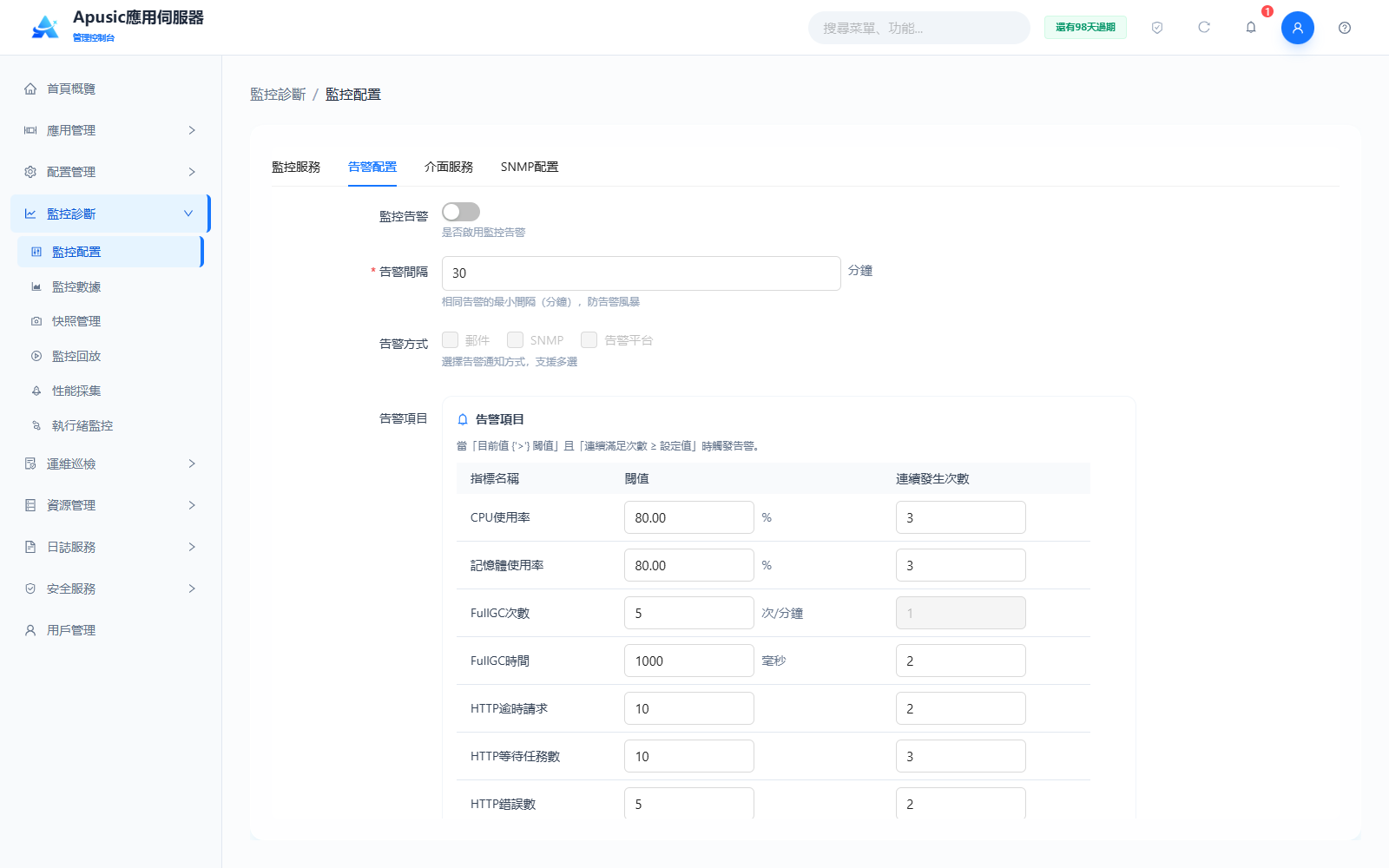
Task: Click the 監控數據 chart icon
Action: pyautogui.click(x=36, y=286)
